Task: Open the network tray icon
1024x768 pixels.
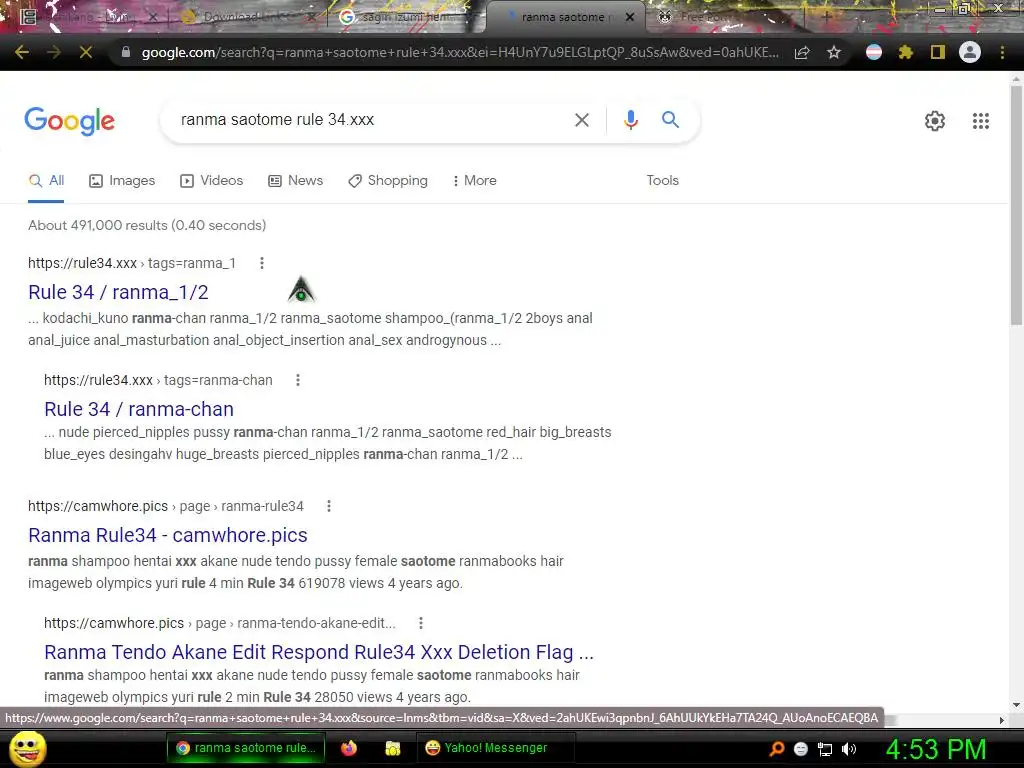Action: tap(825, 749)
